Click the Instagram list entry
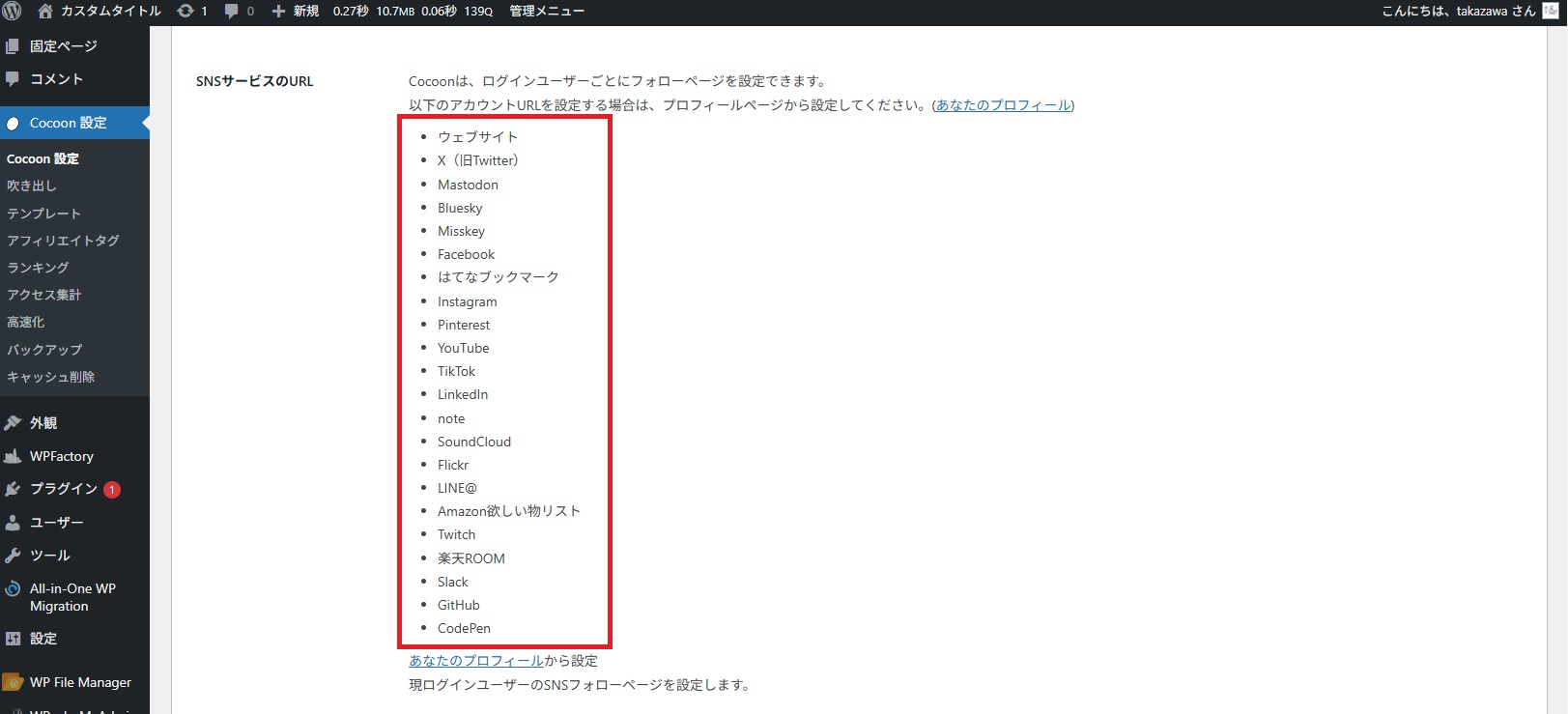Screen dimensions: 1568x714 468,301
